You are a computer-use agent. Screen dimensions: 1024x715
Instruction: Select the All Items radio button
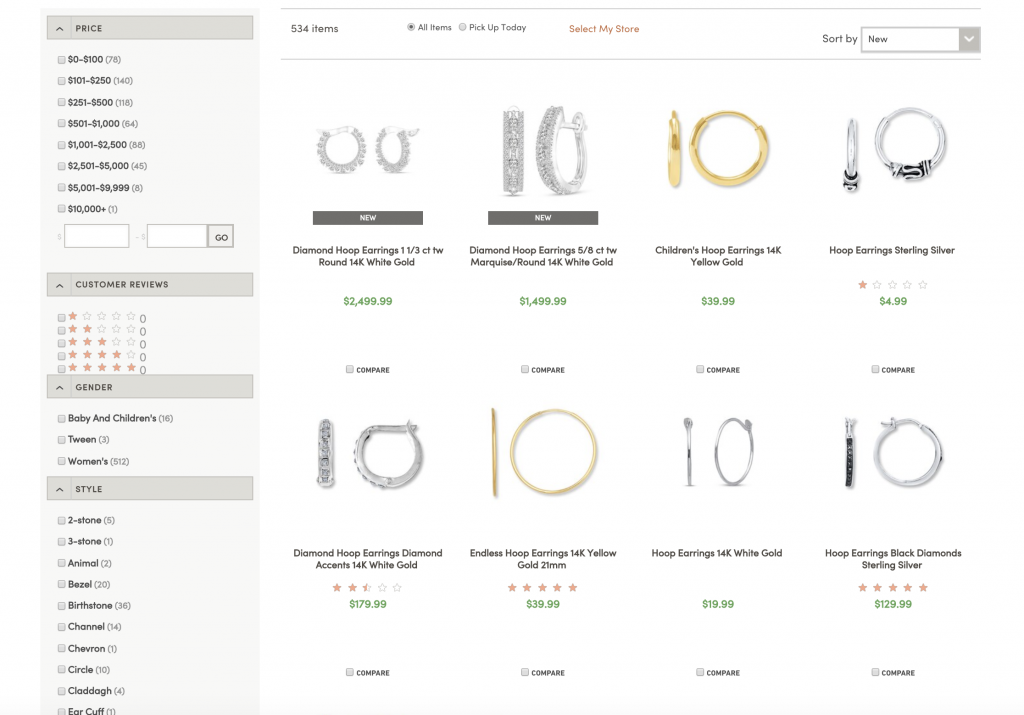pos(410,27)
